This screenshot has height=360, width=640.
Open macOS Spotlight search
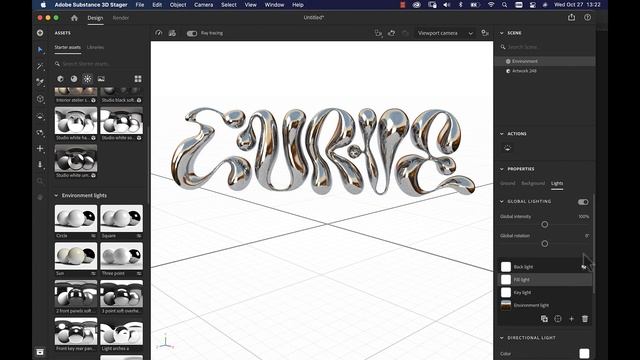pos(505,5)
